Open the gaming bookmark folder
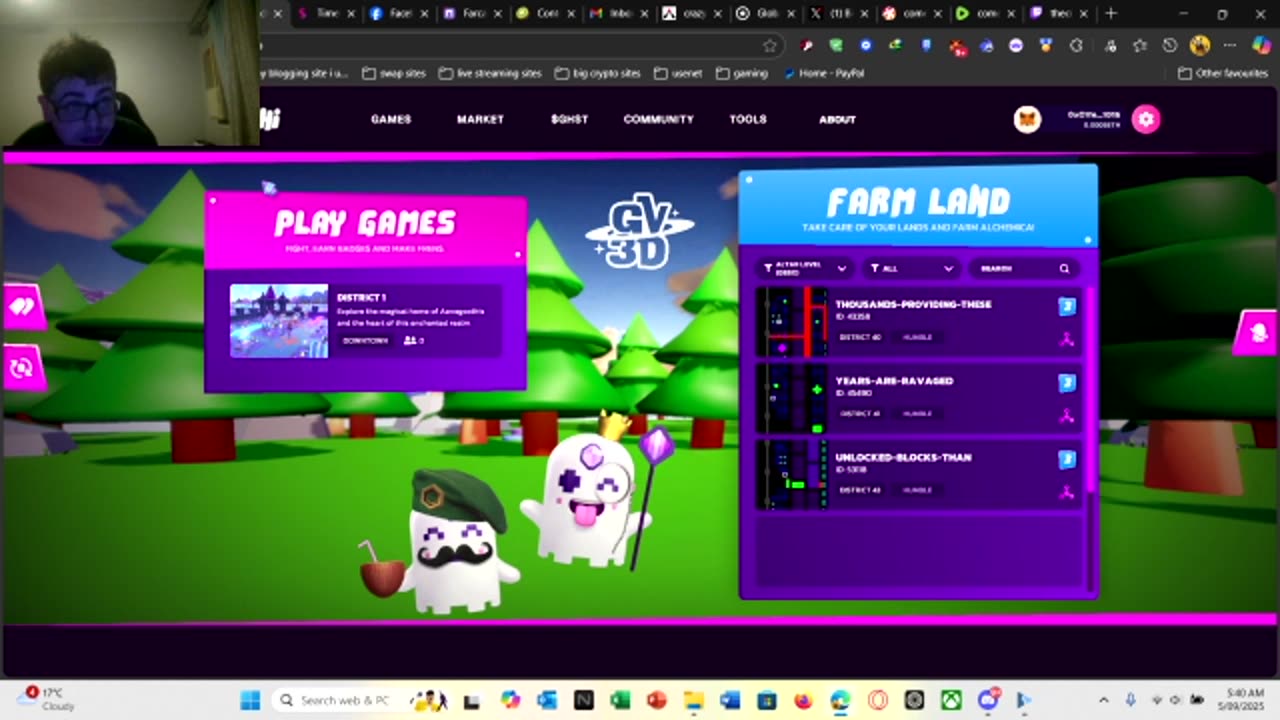The height and width of the screenshot is (720, 1280). 742,73
